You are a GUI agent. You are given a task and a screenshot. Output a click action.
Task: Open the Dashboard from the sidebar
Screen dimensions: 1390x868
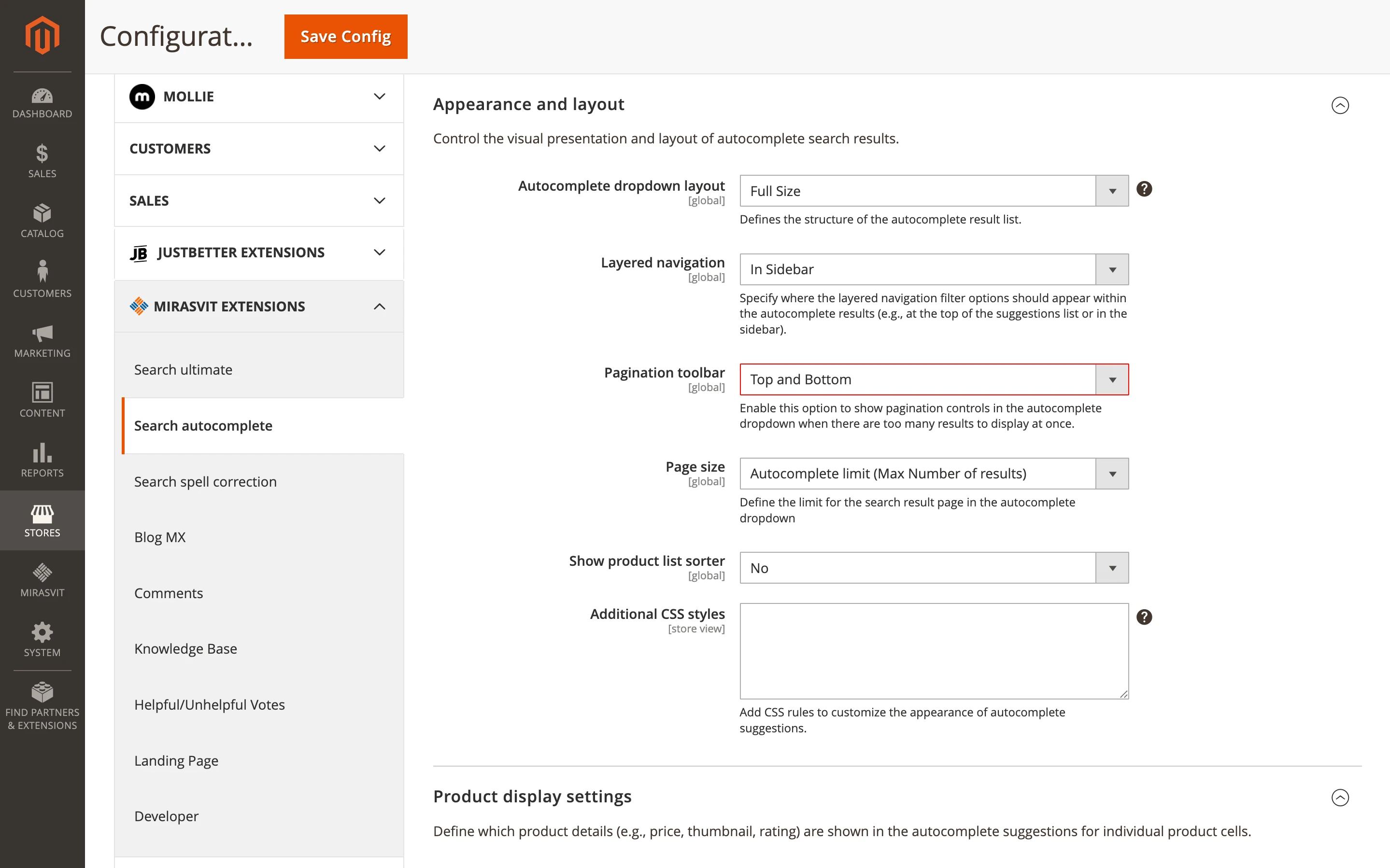42,103
